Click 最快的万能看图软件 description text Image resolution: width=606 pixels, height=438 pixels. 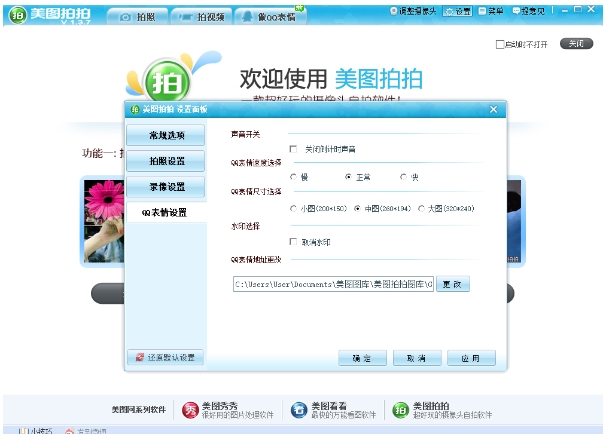[x=344, y=415]
